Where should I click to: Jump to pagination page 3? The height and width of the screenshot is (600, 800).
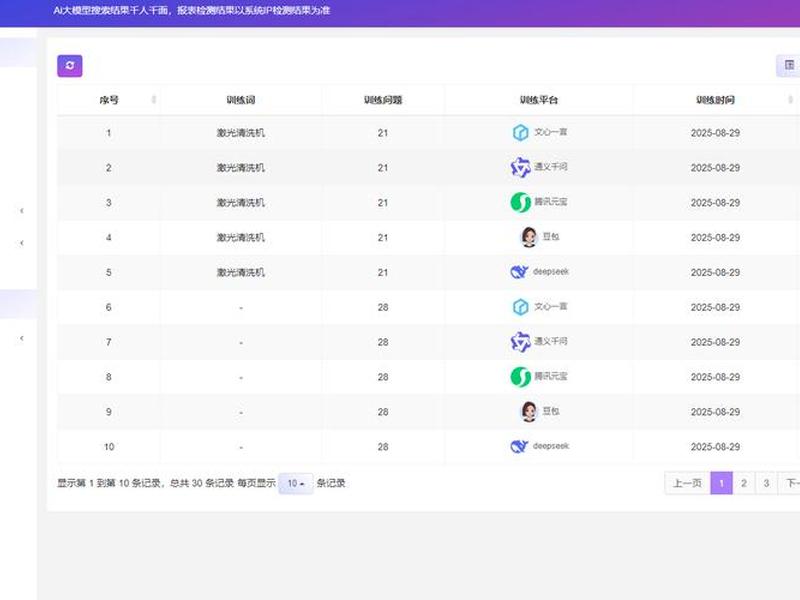766,483
